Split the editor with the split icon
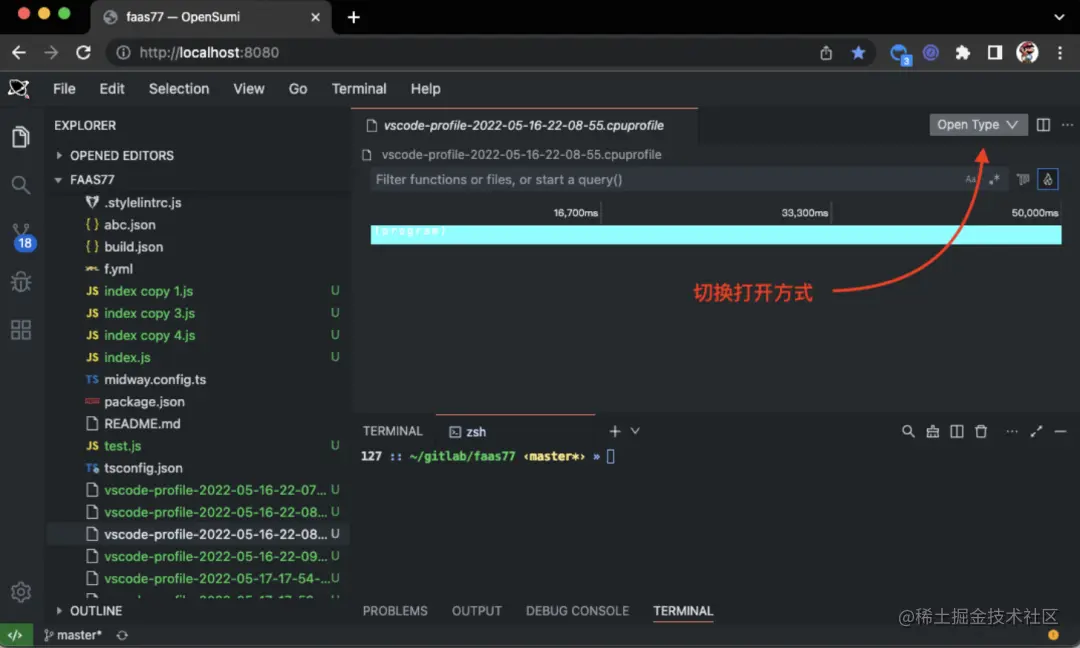Viewport: 1080px width, 648px height. pos(1043,125)
